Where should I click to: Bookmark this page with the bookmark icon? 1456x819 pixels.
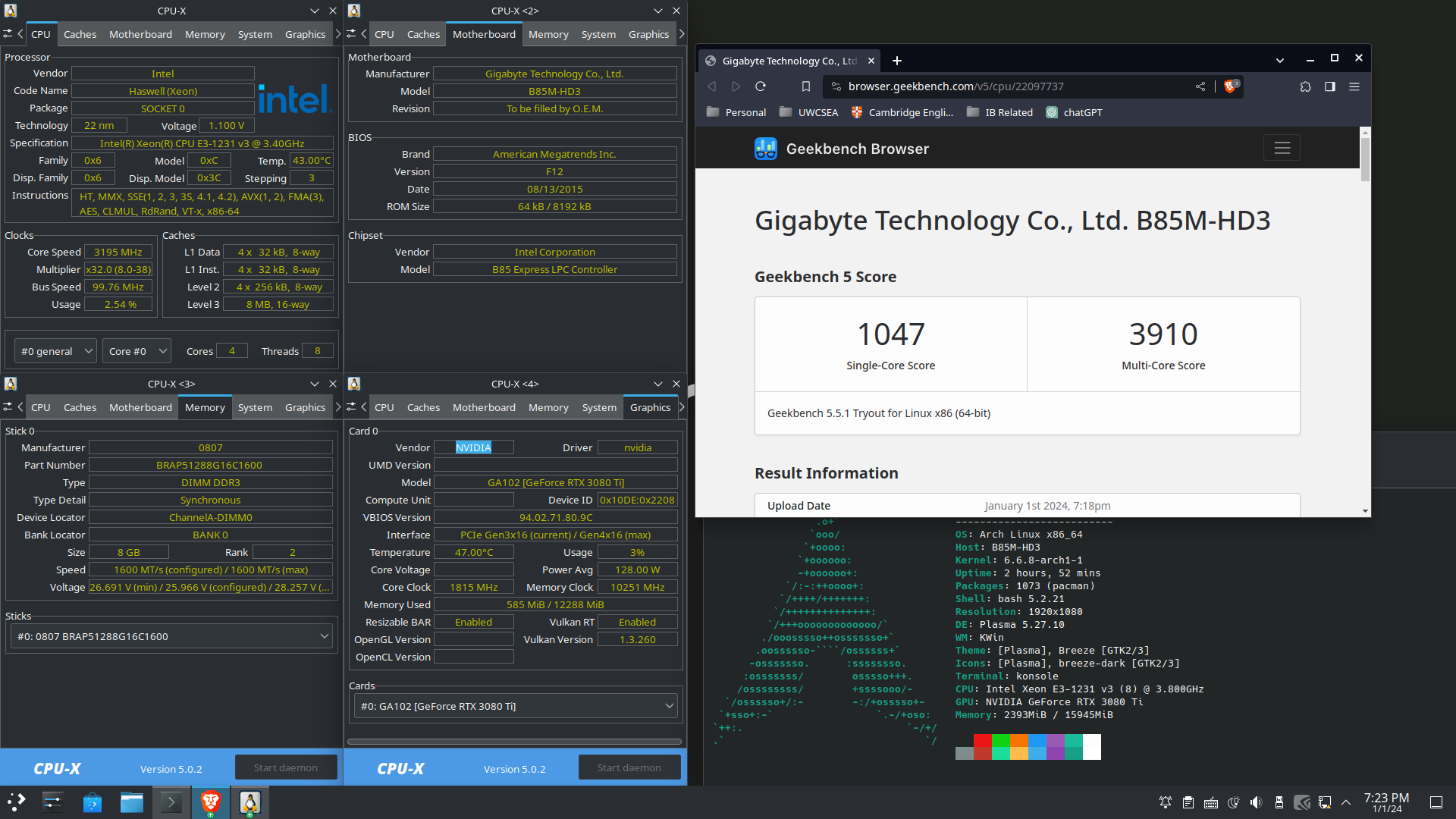(806, 86)
